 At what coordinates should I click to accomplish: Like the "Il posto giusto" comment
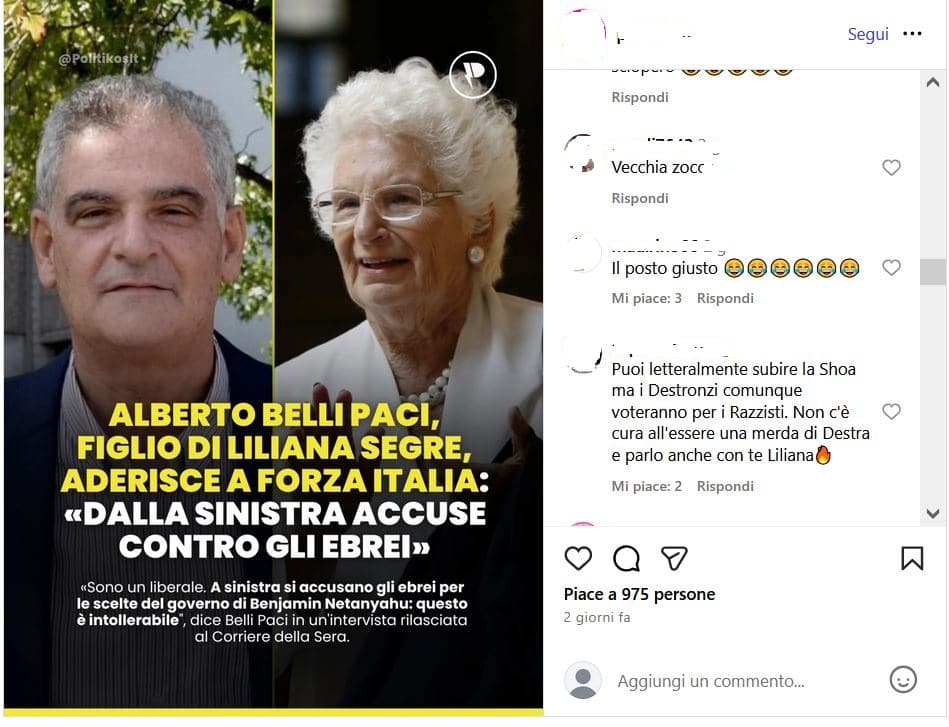[891, 267]
